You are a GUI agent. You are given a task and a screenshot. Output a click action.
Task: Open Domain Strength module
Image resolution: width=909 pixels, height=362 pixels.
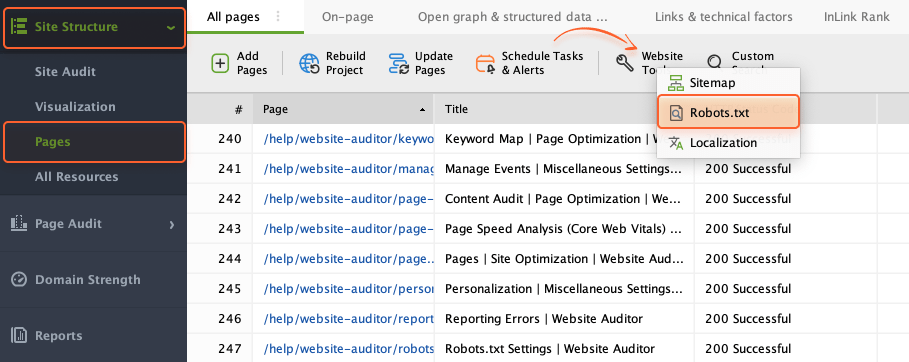(x=88, y=280)
